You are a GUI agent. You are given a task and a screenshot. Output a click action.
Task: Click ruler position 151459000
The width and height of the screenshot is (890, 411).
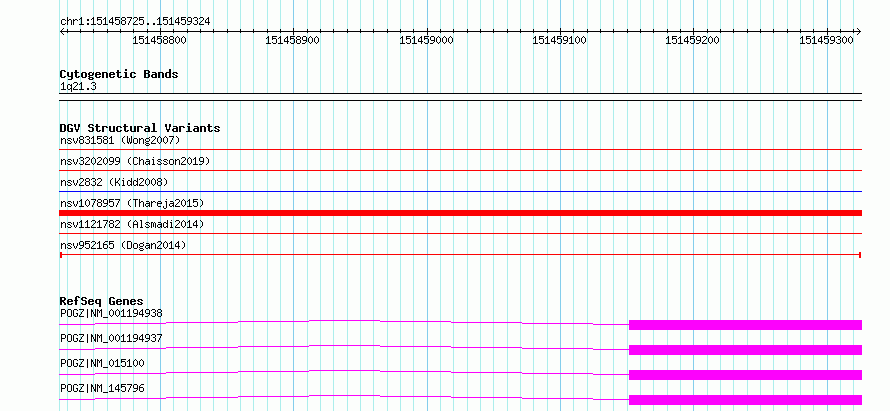tap(426, 40)
